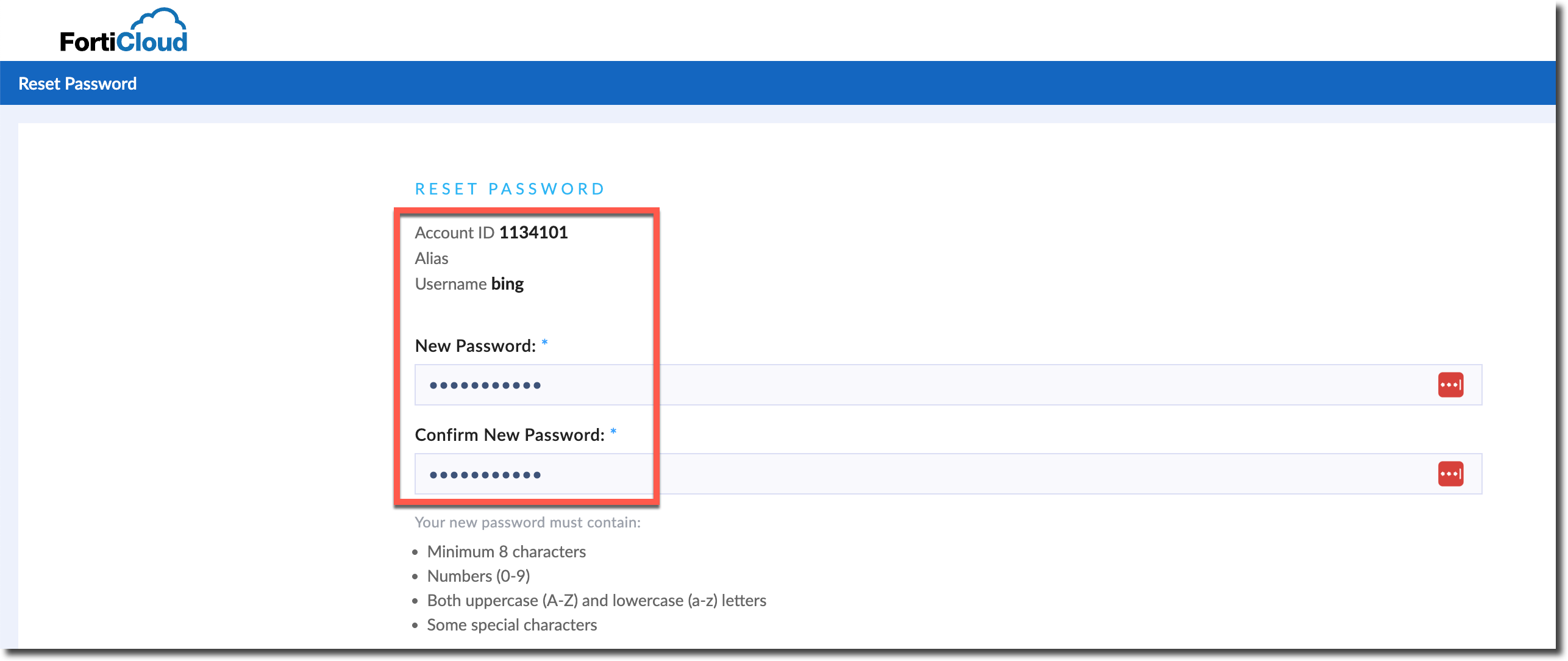Viewport: 1568px width, 661px height.
Task: Click the light-blue RESET PASSWORD section heading
Action: (510, 189)
